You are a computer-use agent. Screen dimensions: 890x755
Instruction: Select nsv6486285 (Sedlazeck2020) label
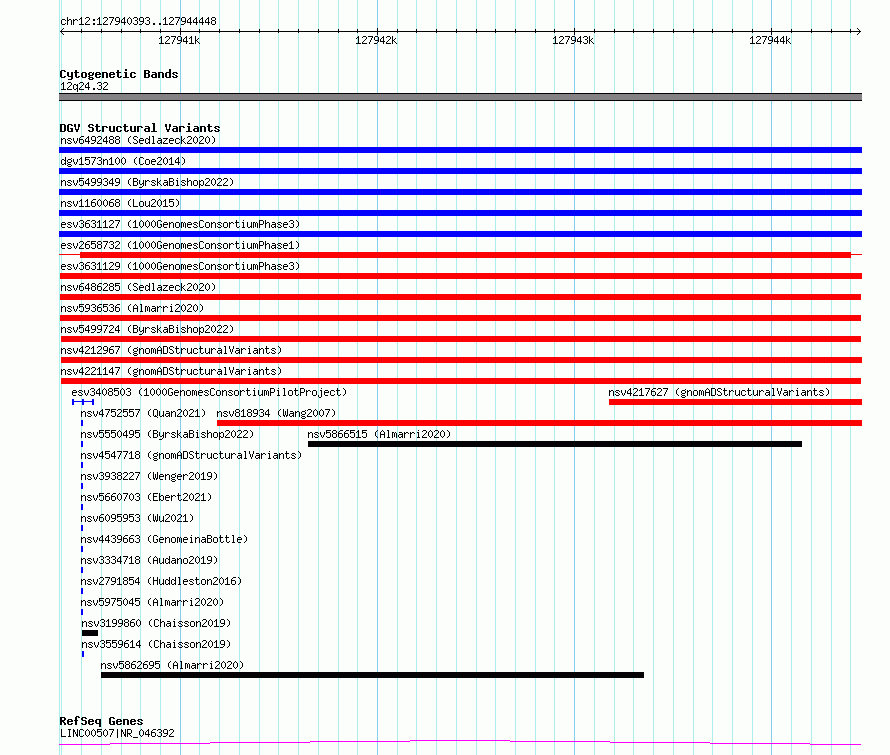[x=138, y=287]
